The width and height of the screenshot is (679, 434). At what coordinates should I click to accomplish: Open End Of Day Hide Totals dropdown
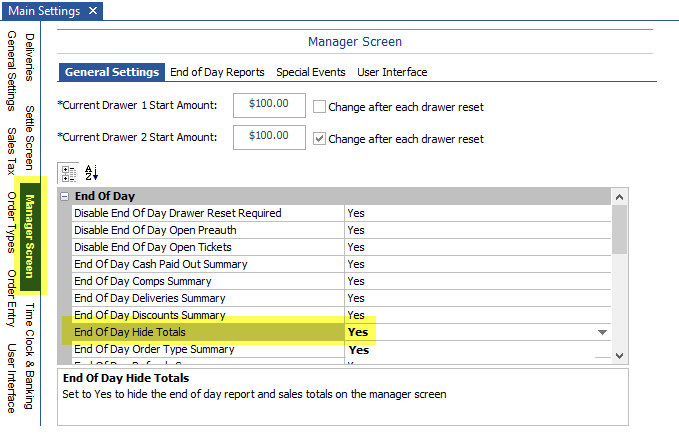click(x=602, y=332)
